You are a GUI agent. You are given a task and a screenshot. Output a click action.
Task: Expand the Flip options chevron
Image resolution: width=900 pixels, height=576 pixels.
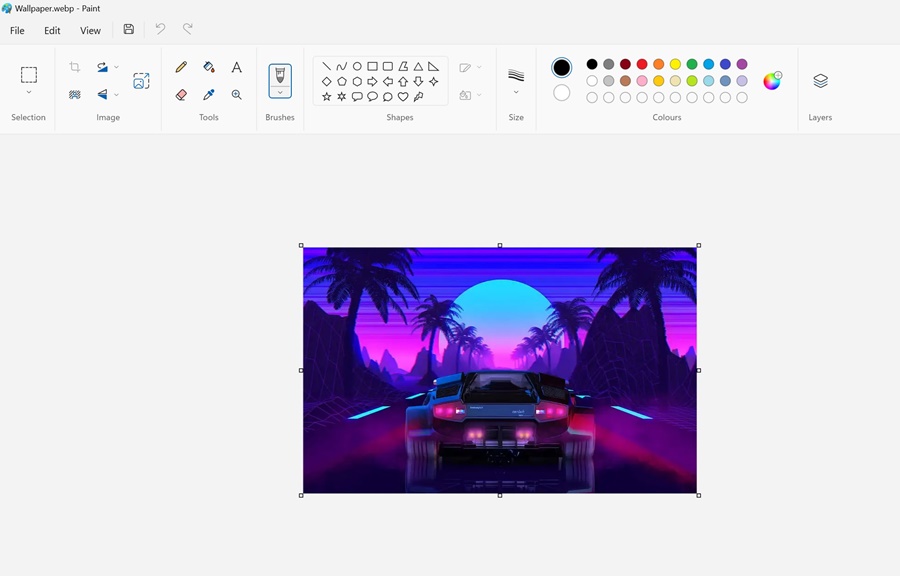(117, 95)
